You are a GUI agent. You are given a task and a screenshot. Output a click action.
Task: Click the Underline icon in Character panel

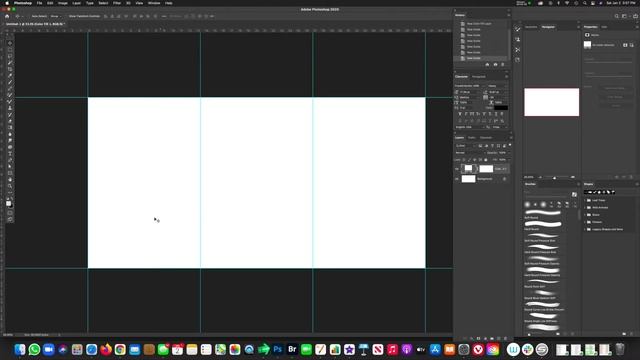[x=496, y=114]
